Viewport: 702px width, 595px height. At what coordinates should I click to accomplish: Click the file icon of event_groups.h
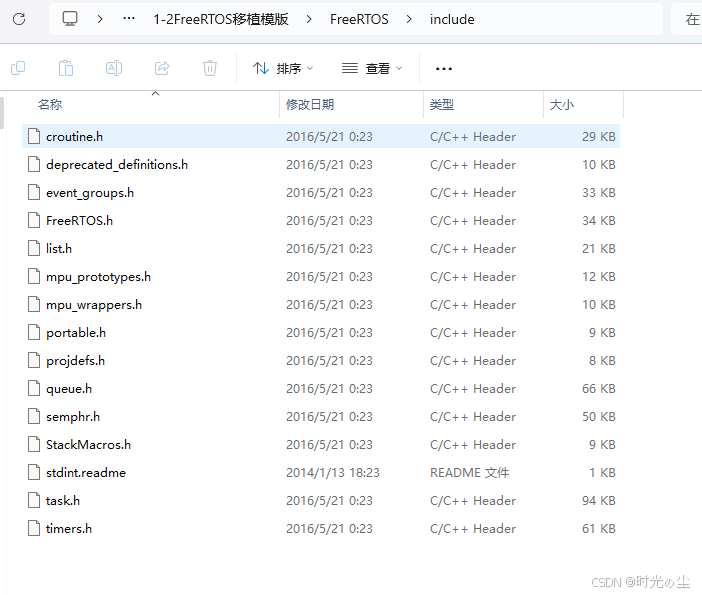click(34, 193)
